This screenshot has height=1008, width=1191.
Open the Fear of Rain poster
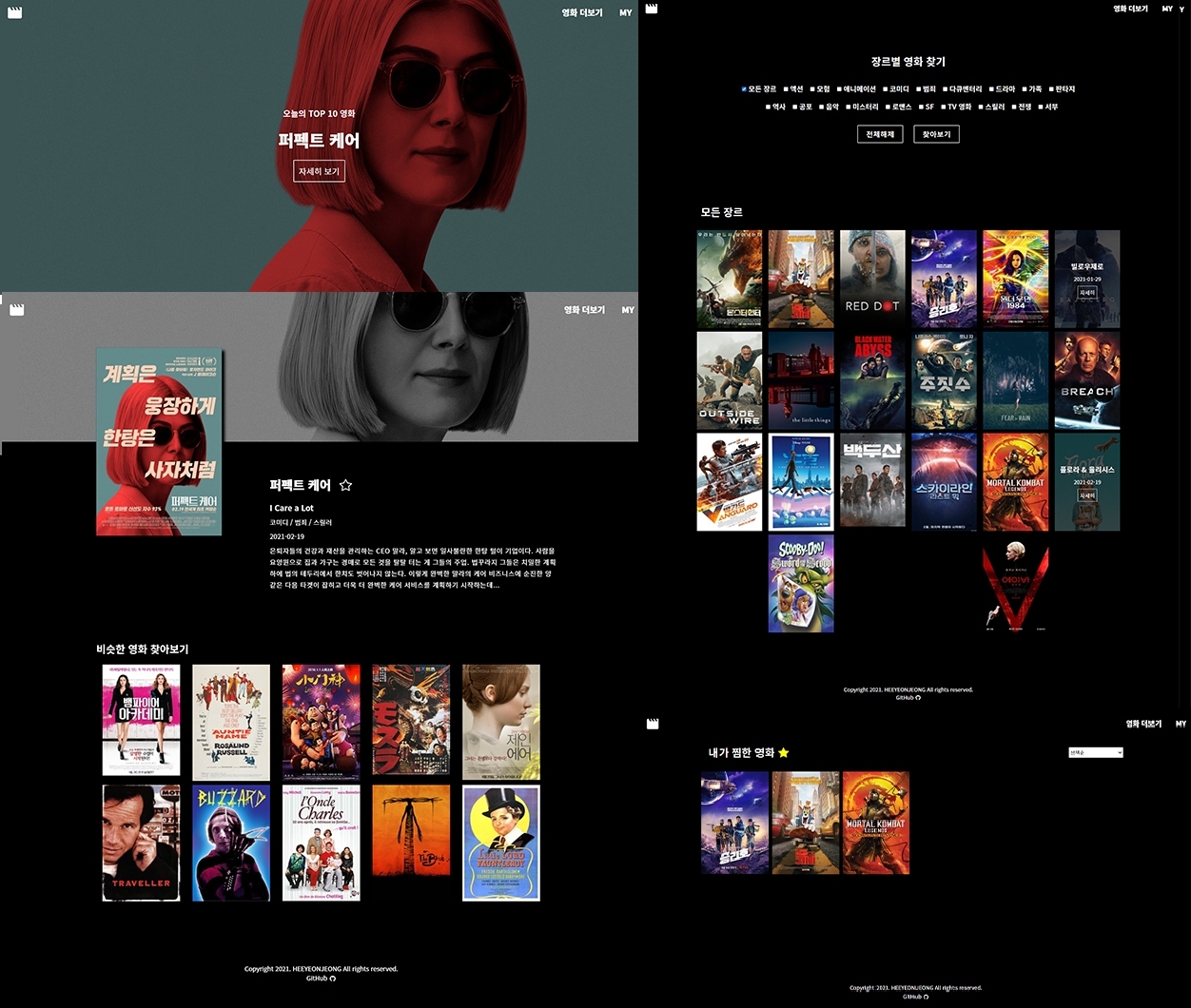coord(1015,380)
